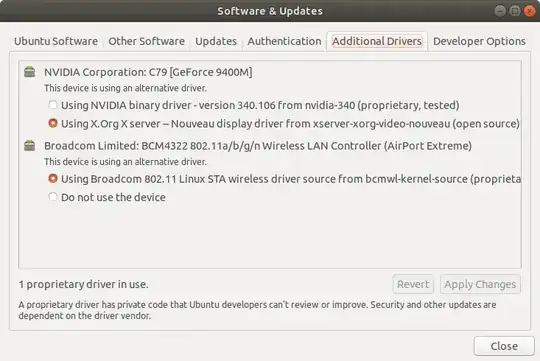Select the Additional Drivers tab
Image resolution: width=540 pixels, height=361 pixels.
point(377,41)
